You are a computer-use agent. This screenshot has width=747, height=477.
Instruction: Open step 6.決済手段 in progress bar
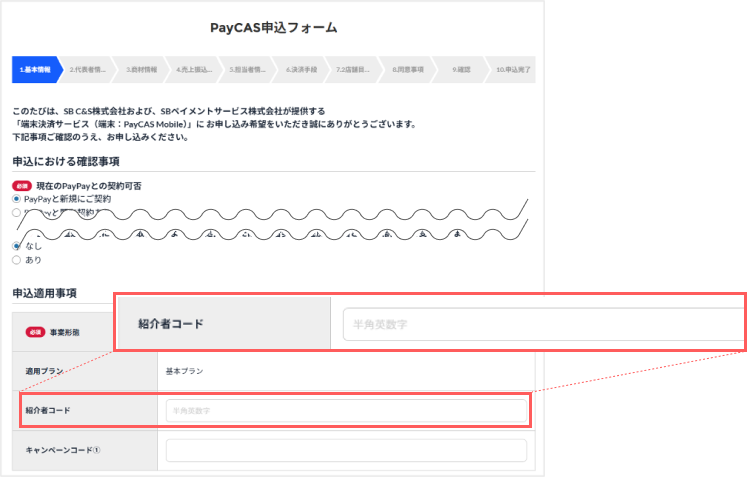pyautogui.click(x=301, y=70)
